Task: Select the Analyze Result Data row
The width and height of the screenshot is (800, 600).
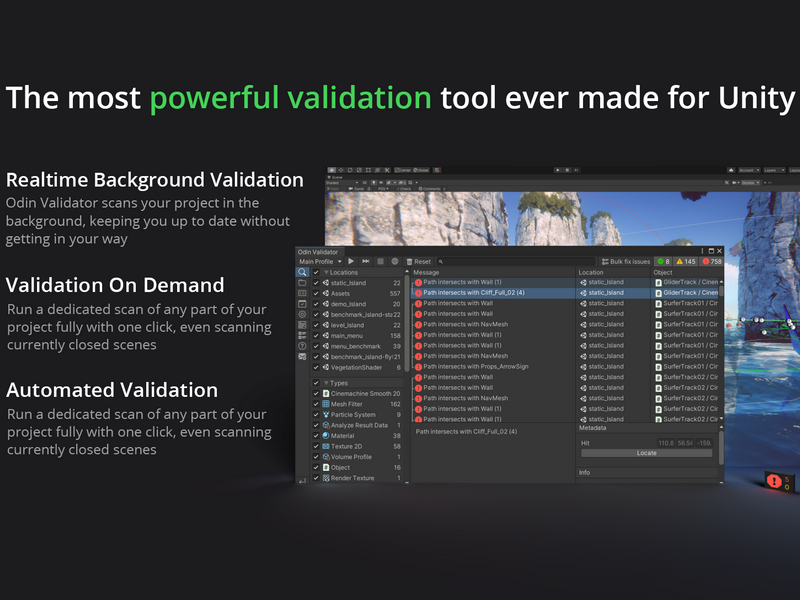Action: pyautogui.click(x=357, y=425)
